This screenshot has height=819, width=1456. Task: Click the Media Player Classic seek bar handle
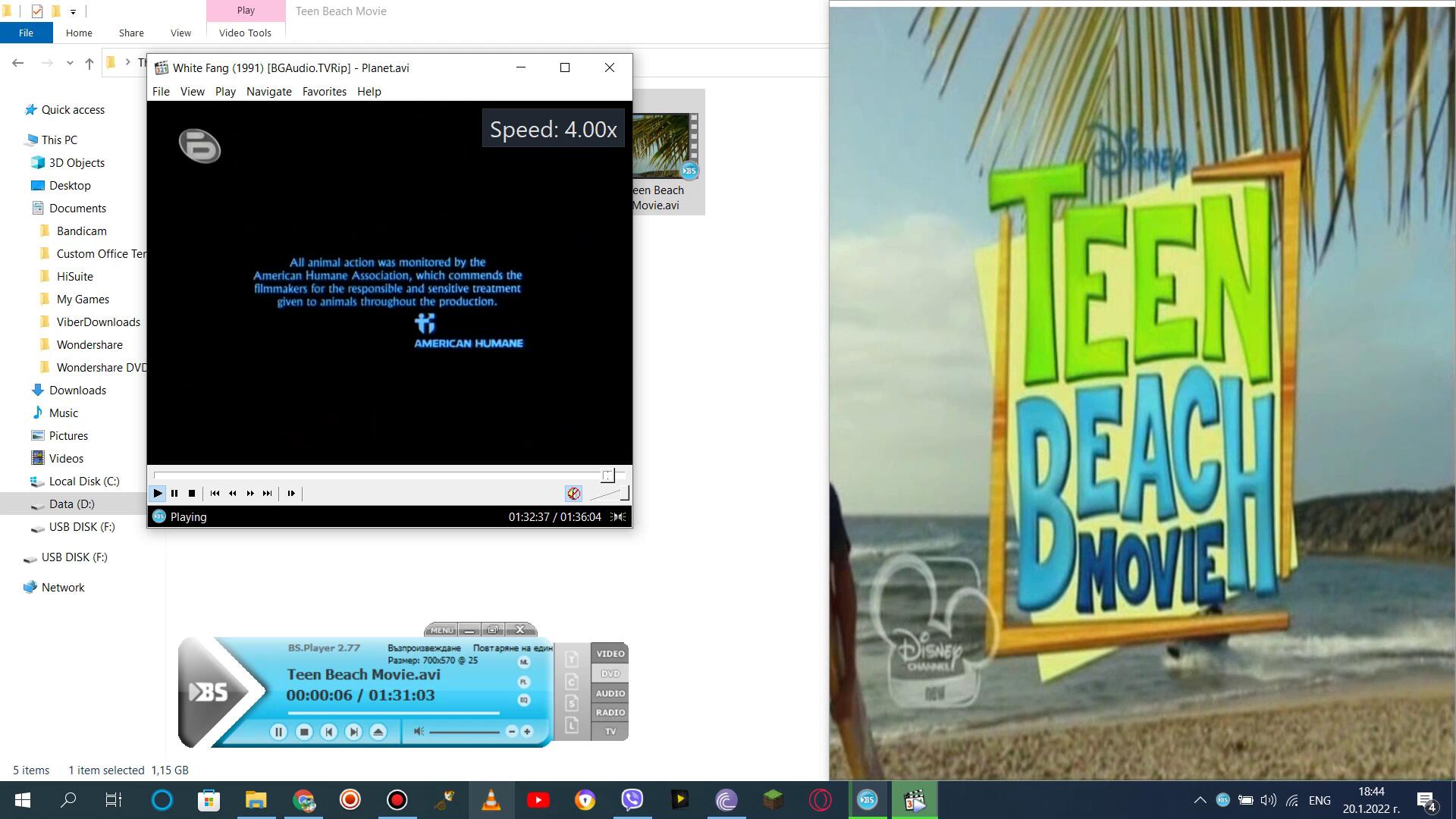pos(607,475)
